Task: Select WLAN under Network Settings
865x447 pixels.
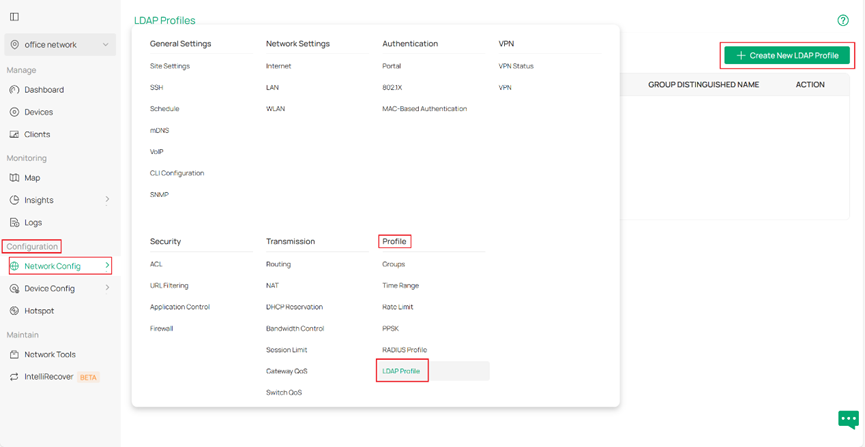Action: tap(275, 109)
